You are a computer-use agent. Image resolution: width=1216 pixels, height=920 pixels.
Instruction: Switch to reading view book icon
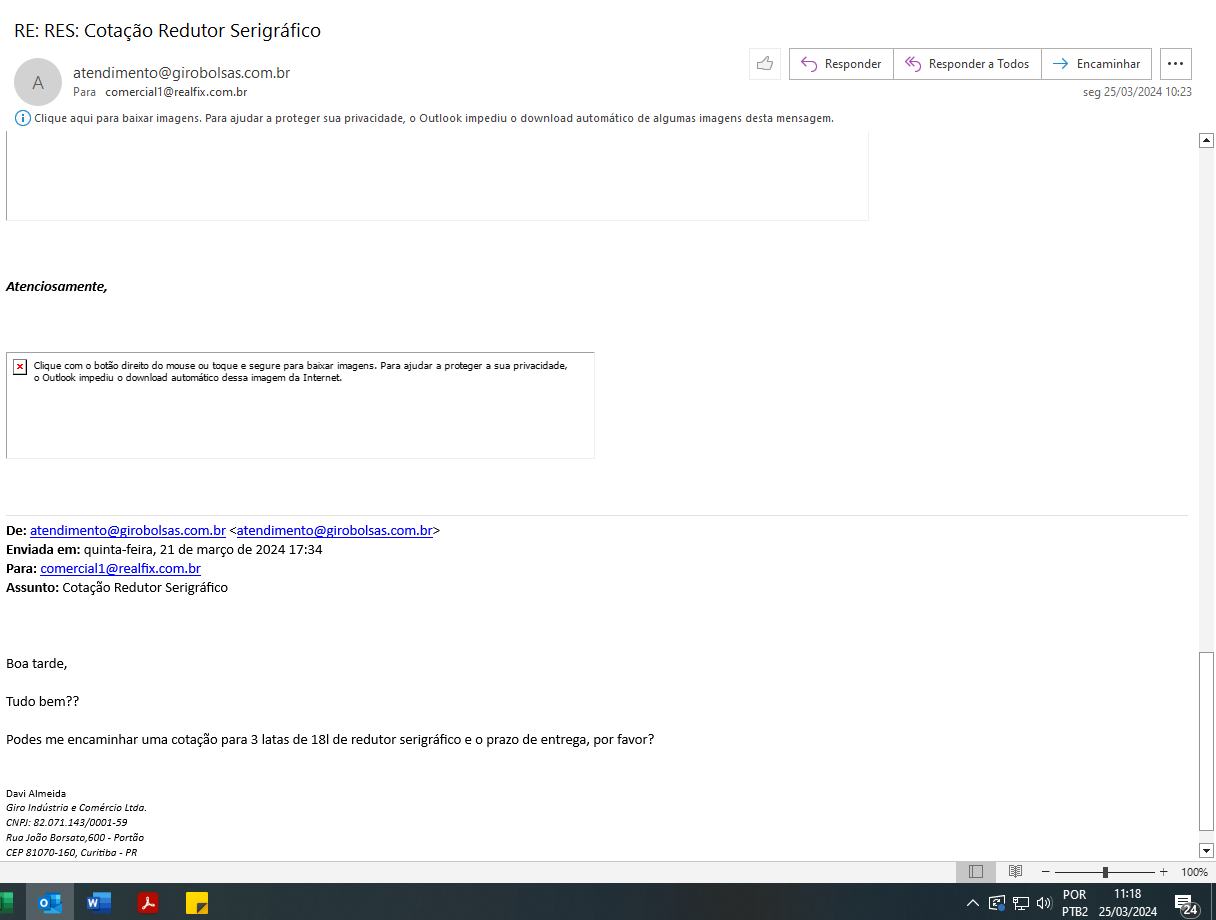tap(1015, 872)
